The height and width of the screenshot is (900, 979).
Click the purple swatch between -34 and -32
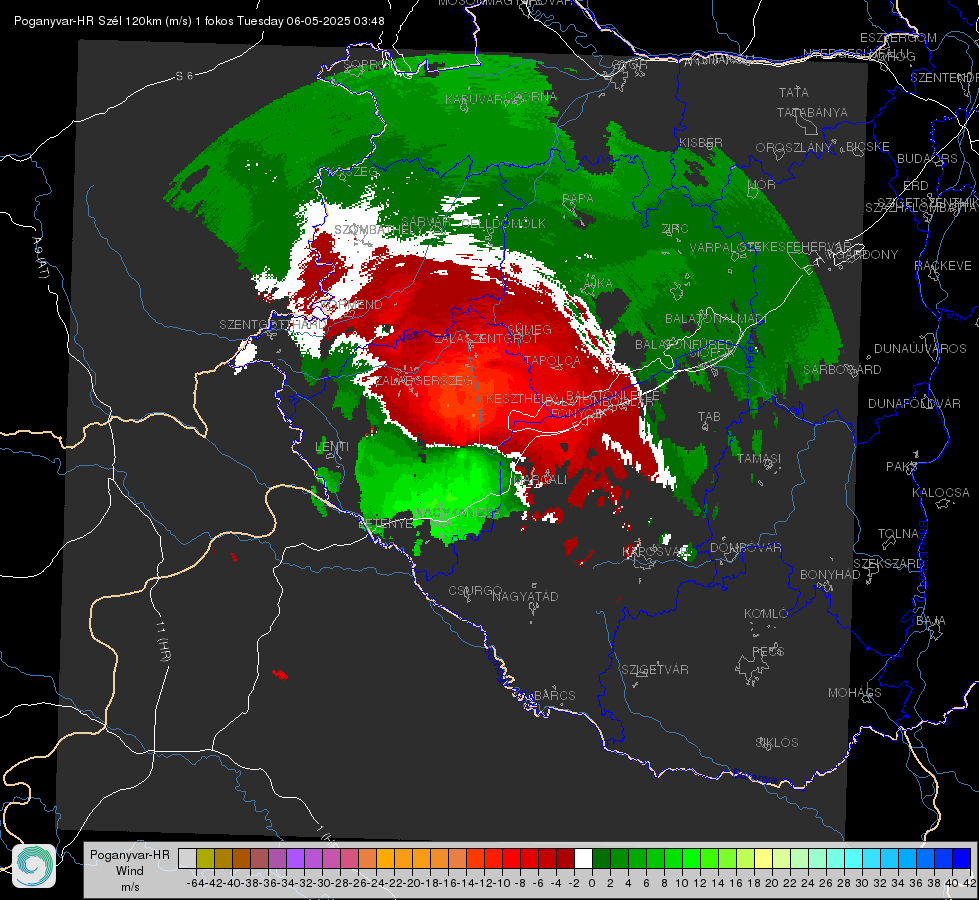(295, 858)
